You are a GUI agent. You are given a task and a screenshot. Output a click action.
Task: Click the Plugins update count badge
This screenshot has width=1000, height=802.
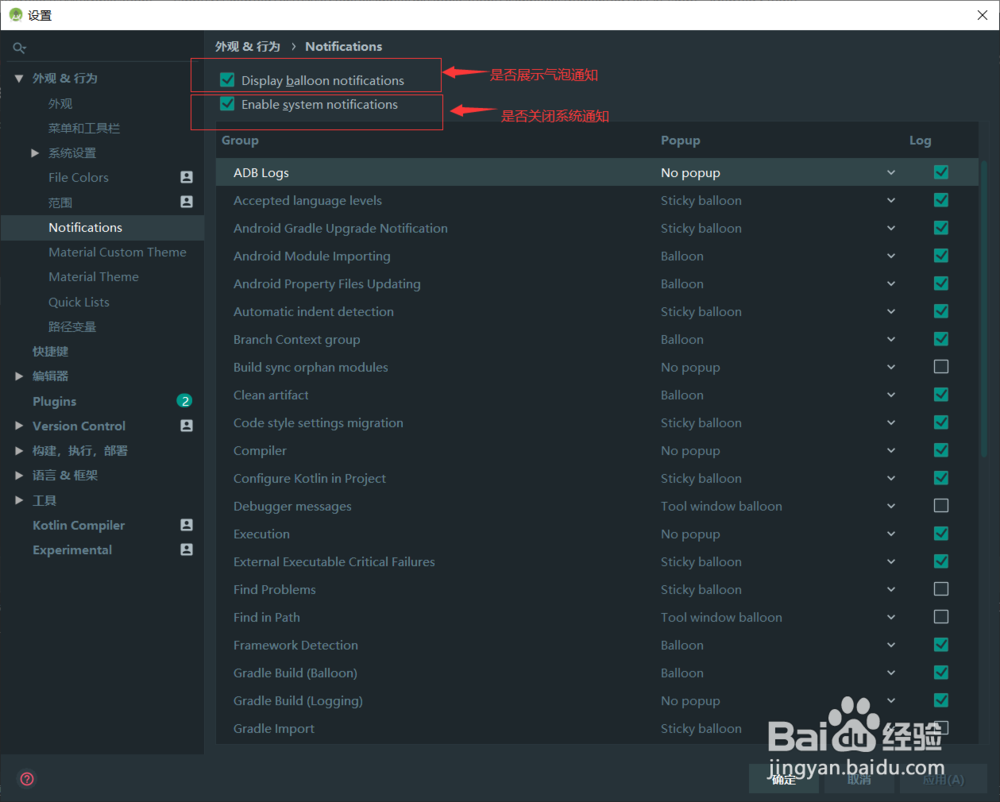pyautogui.click(x=184, y=401)
